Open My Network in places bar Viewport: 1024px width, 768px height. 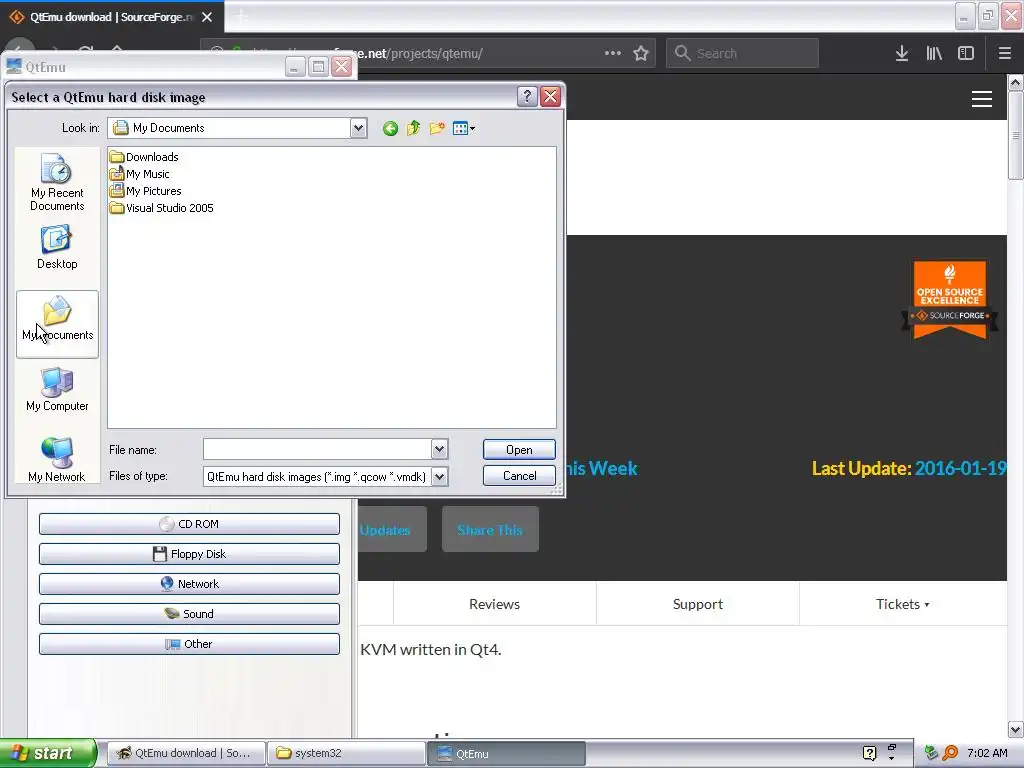coord(57,460)
